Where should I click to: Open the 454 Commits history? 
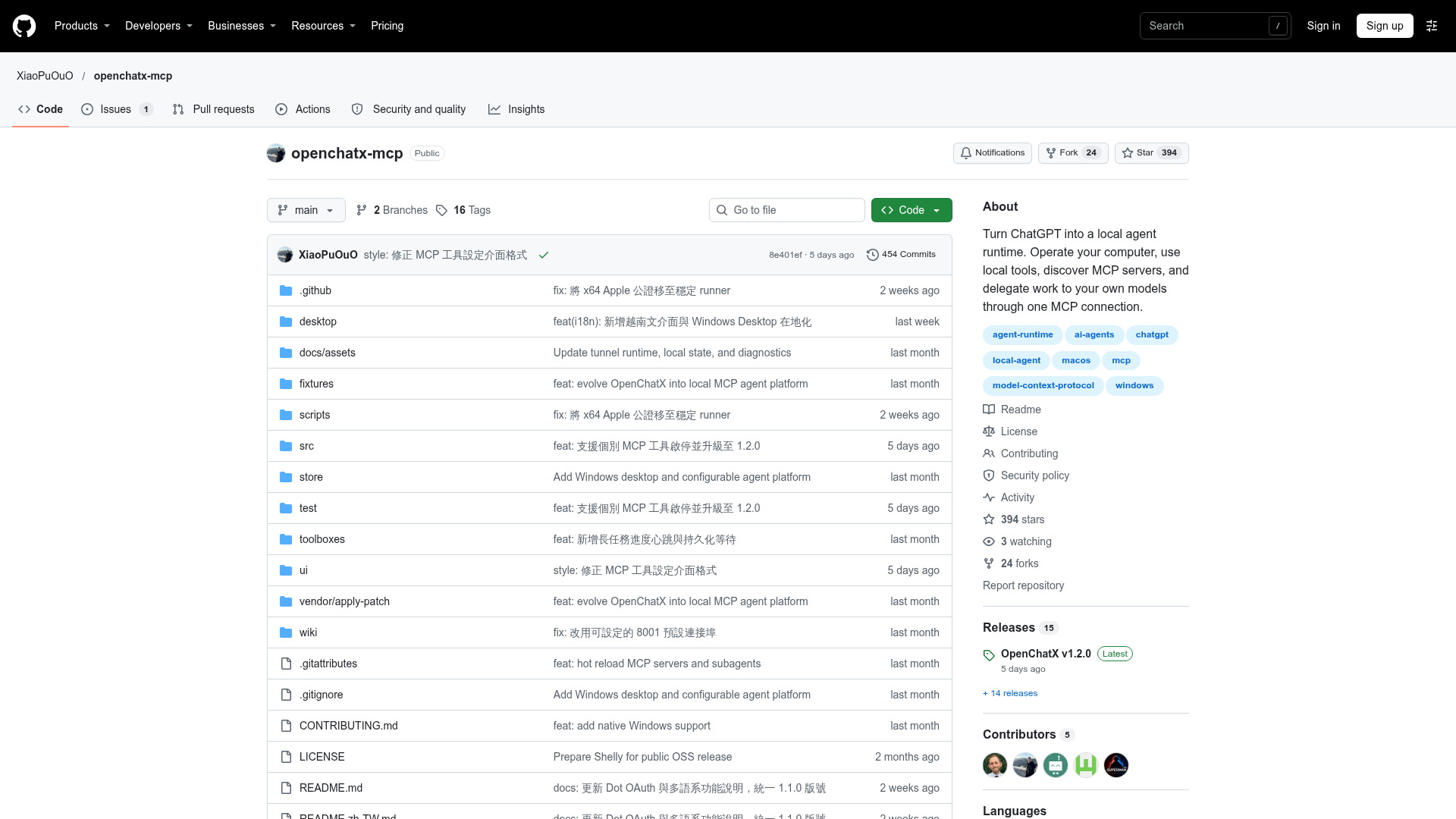coord(901,255)
